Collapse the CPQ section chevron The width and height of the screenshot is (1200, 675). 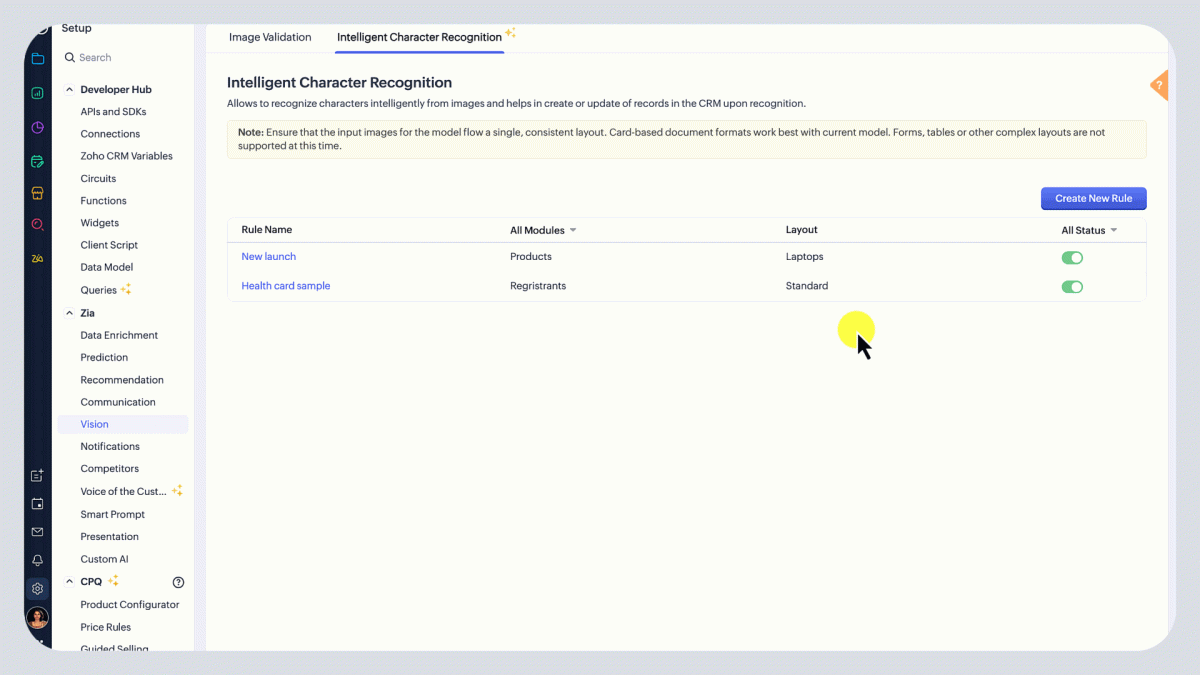70,582
